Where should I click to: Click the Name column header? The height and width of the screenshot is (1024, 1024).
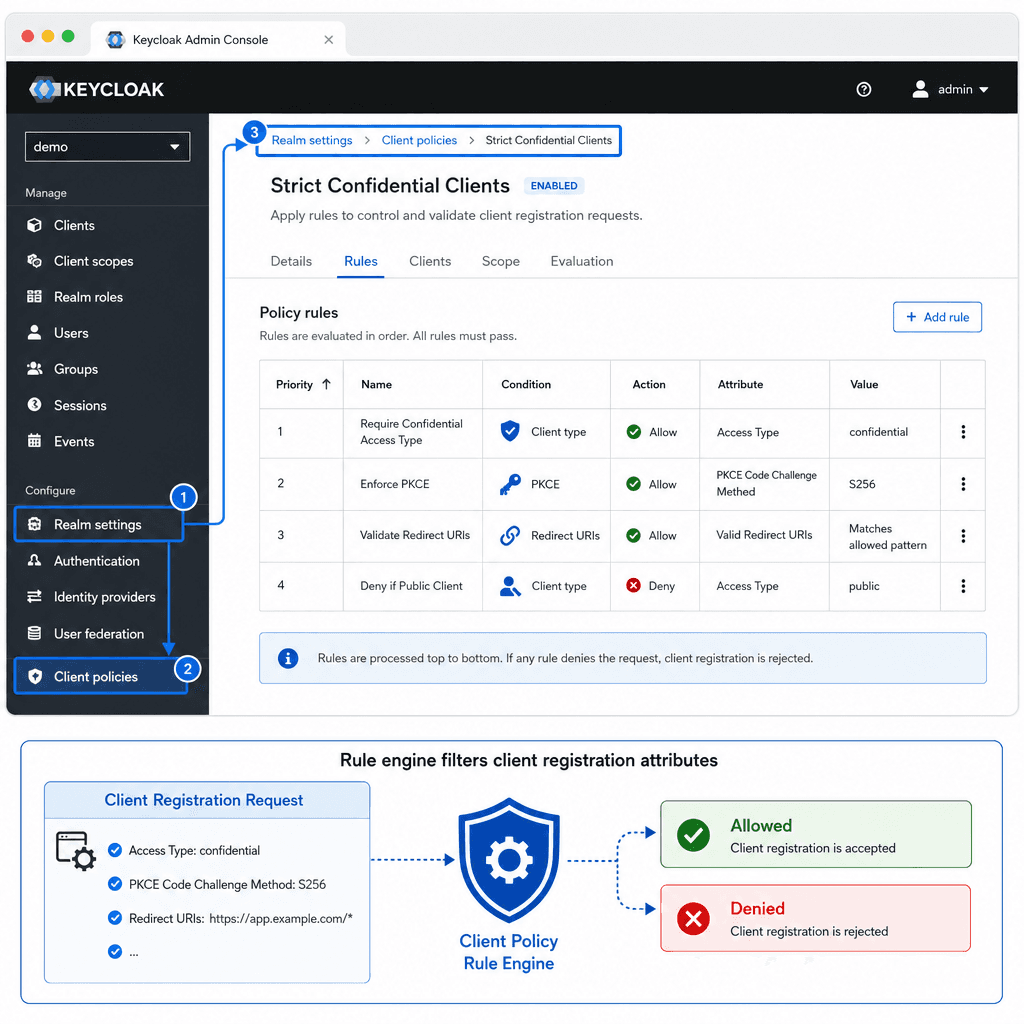[376, 385]
